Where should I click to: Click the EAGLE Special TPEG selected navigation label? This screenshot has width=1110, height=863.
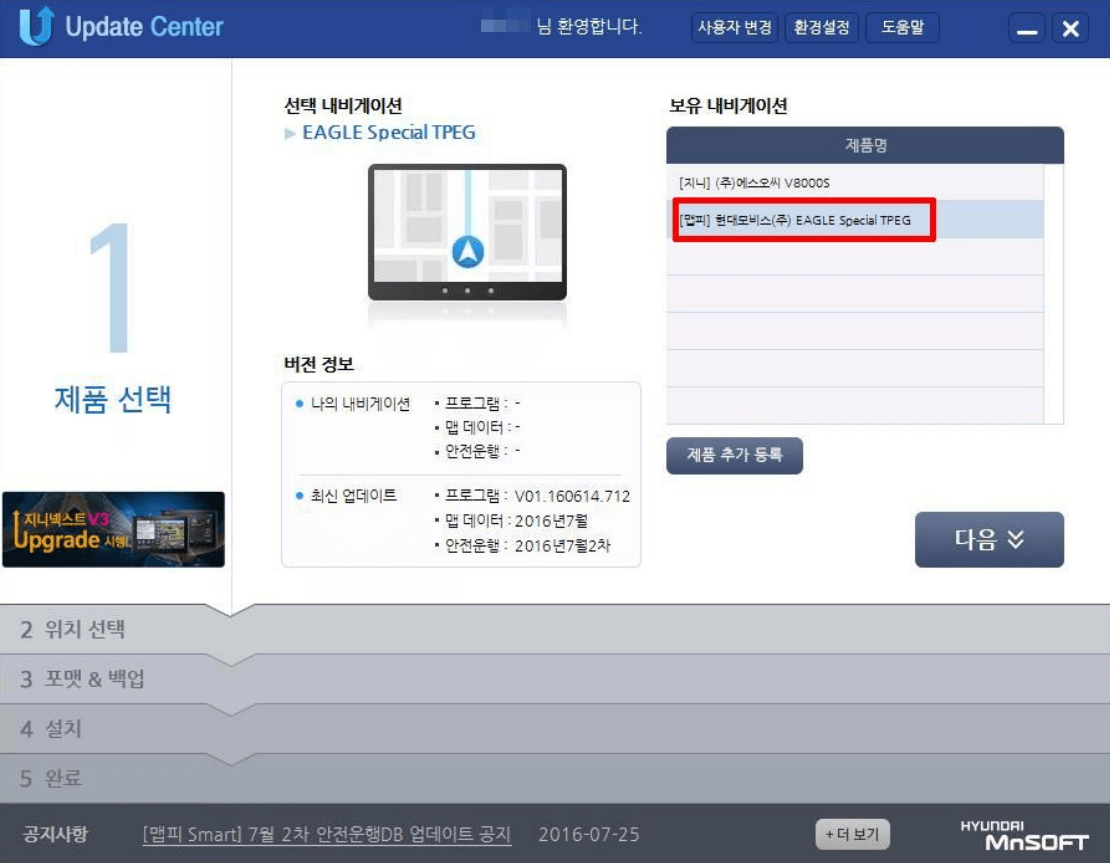[x=389, y=132]
